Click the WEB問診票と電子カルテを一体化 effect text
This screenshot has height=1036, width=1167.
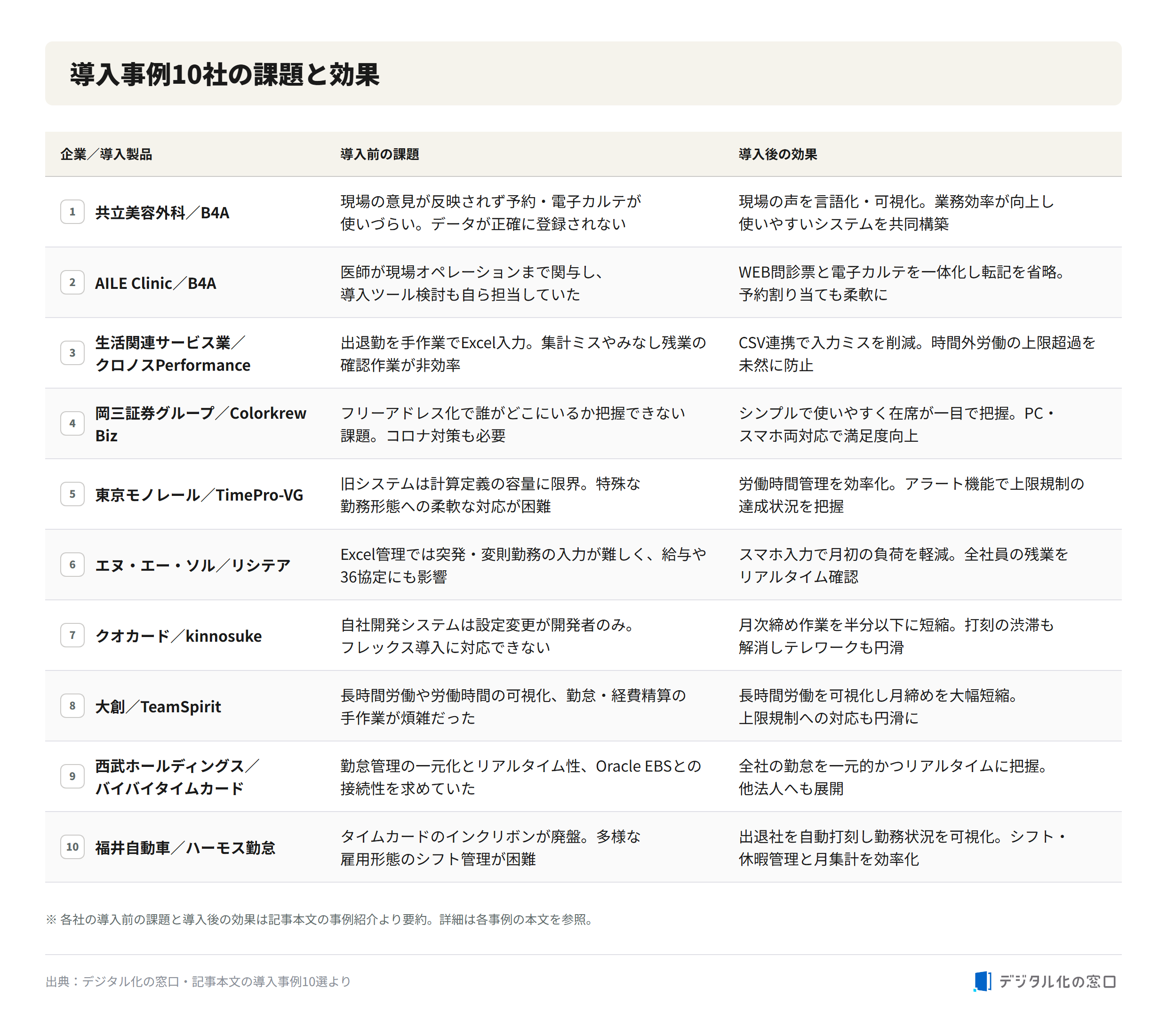pyautogui.click(x=903, y=283)
